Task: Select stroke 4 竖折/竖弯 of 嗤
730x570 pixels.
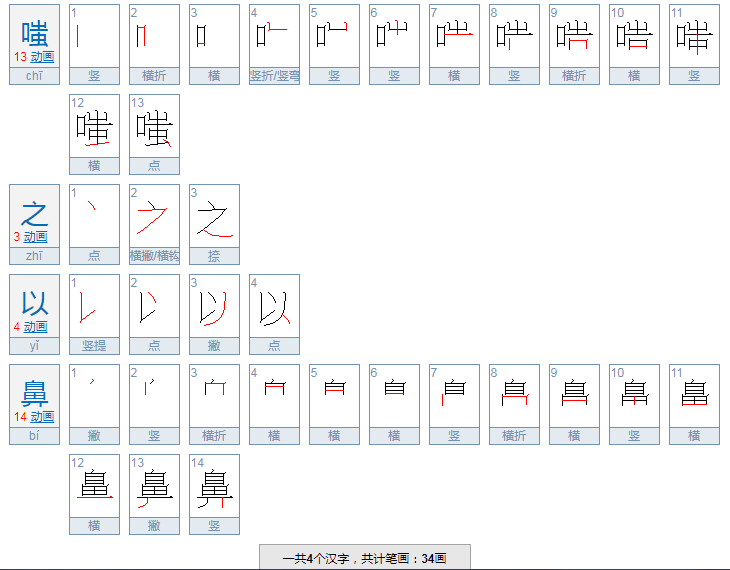Action: (x=274, y=38)
